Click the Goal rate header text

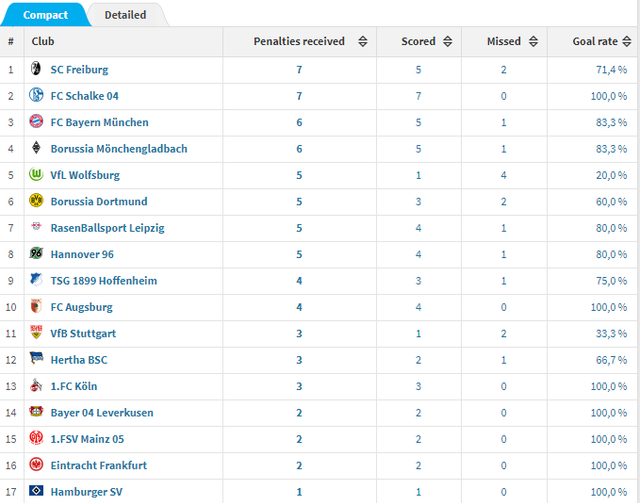(x=595, y=41)
